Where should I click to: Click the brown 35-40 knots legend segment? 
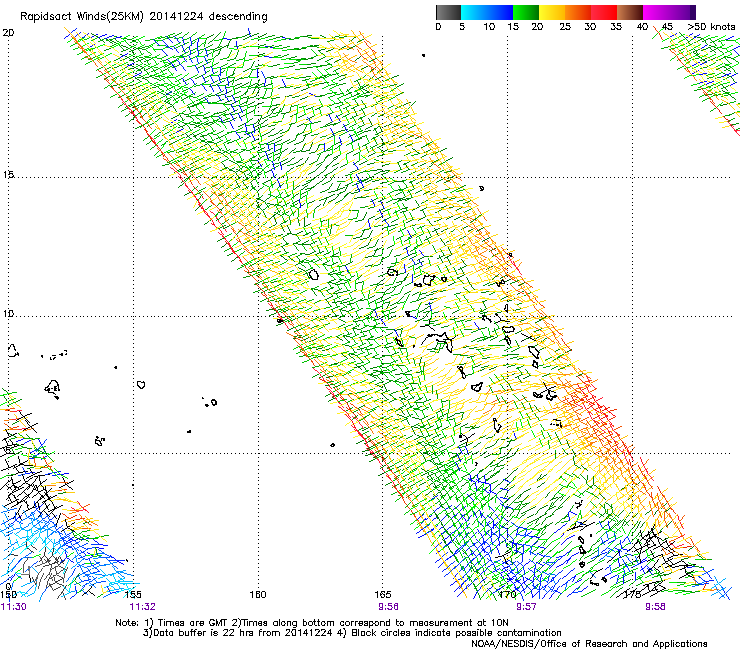(x=630, y=12)
